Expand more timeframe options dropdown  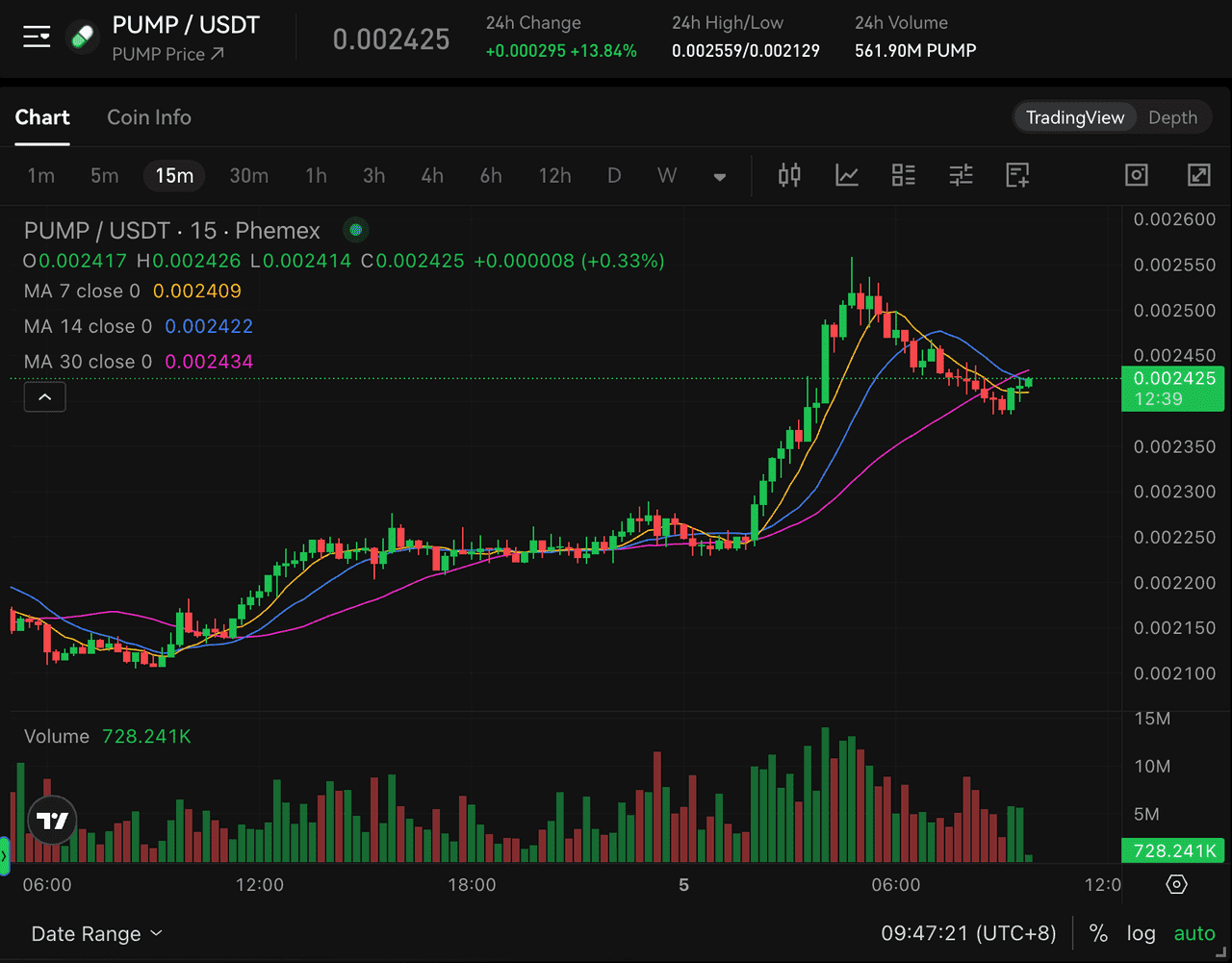719,177
